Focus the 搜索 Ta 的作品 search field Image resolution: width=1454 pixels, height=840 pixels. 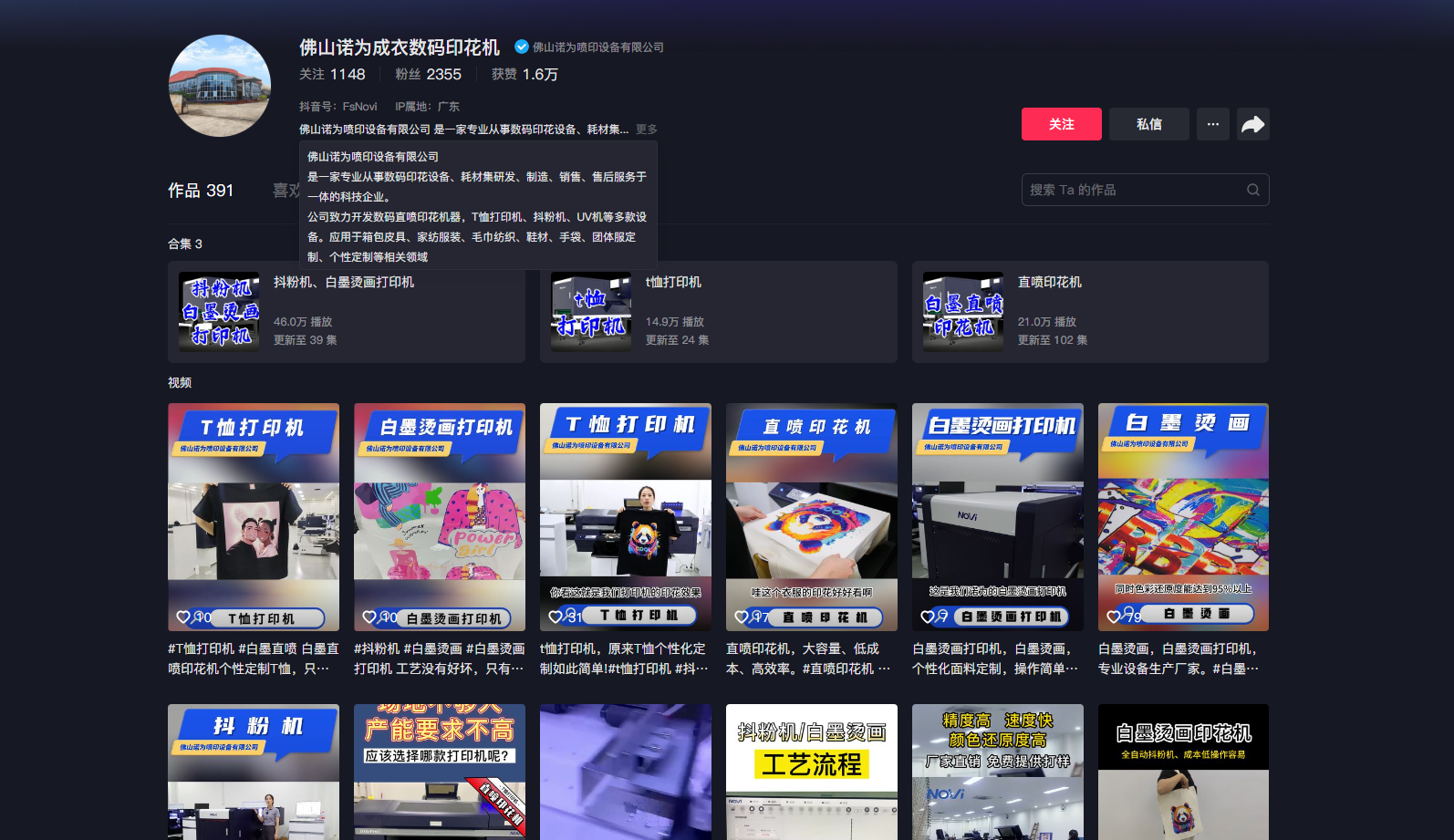point(1145,190)
